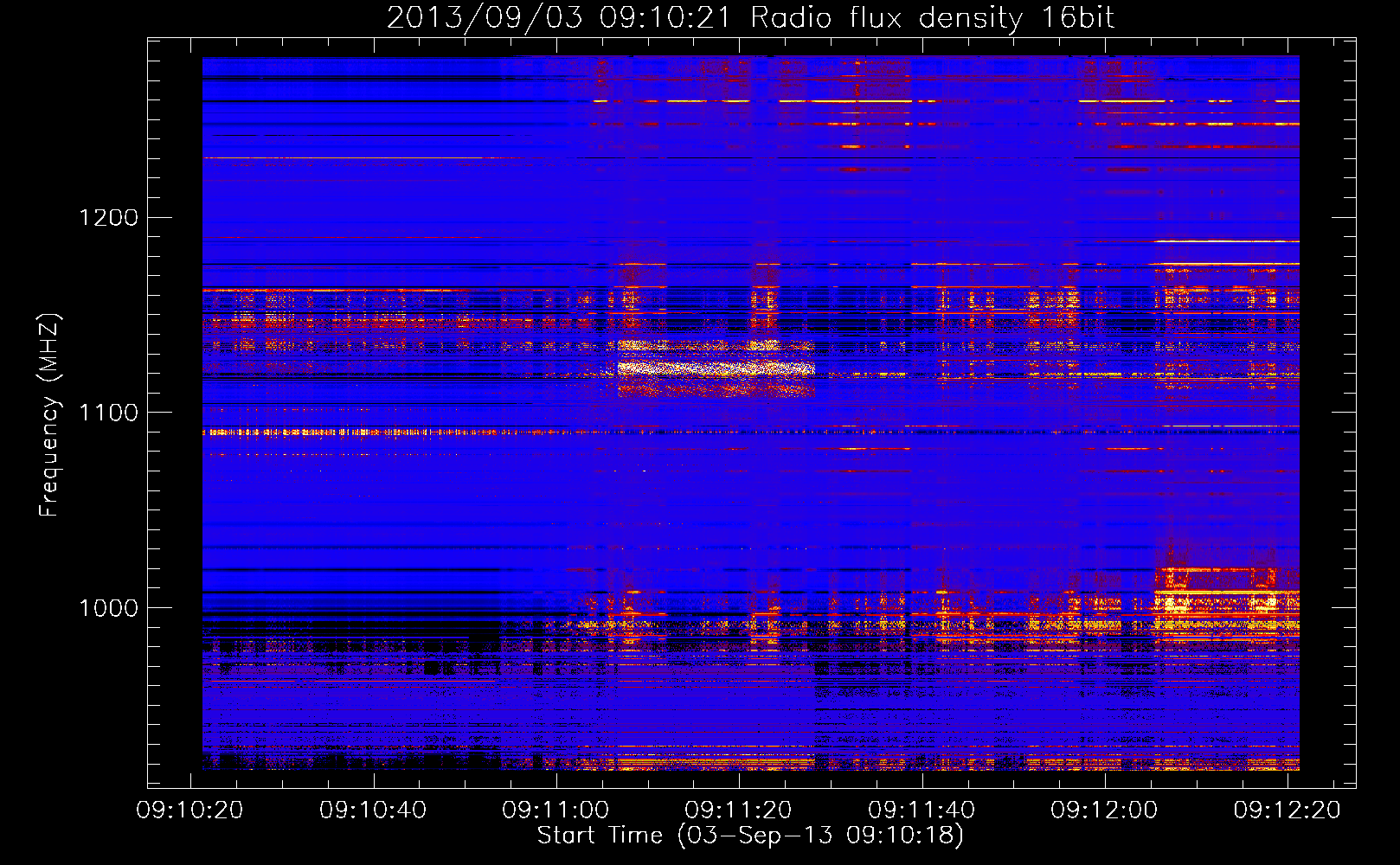Image resolution: width=1400 pixels, height=865 pixels.
Task: Click the 'Start Time (03-Sep-13 09:10:18)' axis label
Action: (750, 836)
